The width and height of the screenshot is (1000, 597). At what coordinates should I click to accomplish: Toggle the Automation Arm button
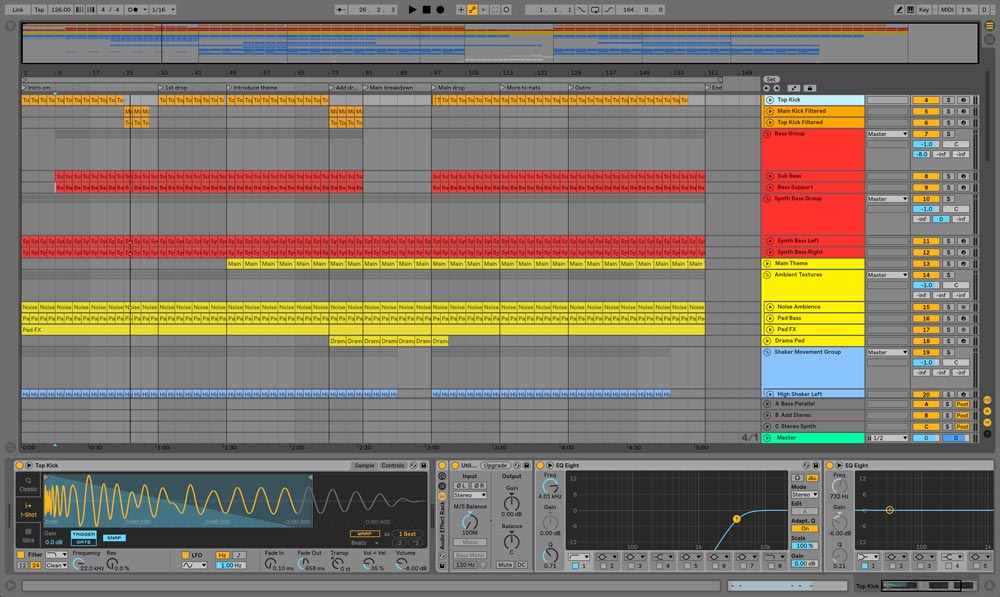(474, 9)
